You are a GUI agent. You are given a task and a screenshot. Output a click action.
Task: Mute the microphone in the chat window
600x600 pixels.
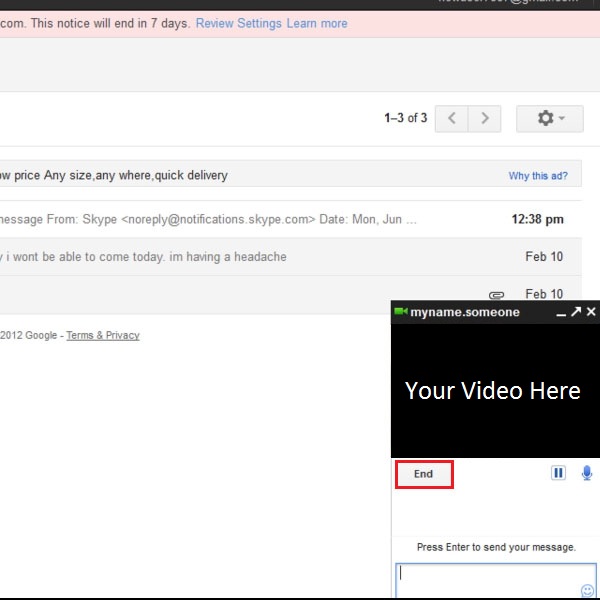(x=587, y=473)
